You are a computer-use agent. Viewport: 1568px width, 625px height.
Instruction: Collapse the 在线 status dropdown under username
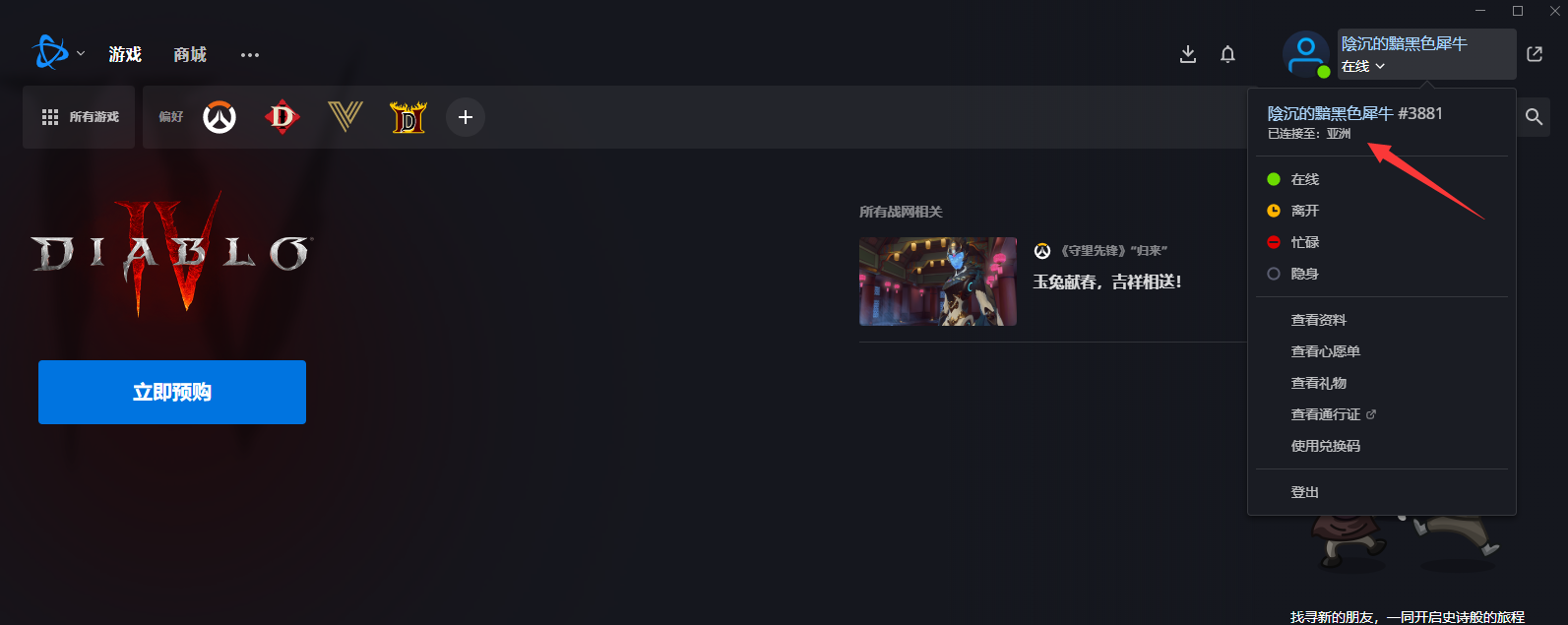pos(1363,66)
